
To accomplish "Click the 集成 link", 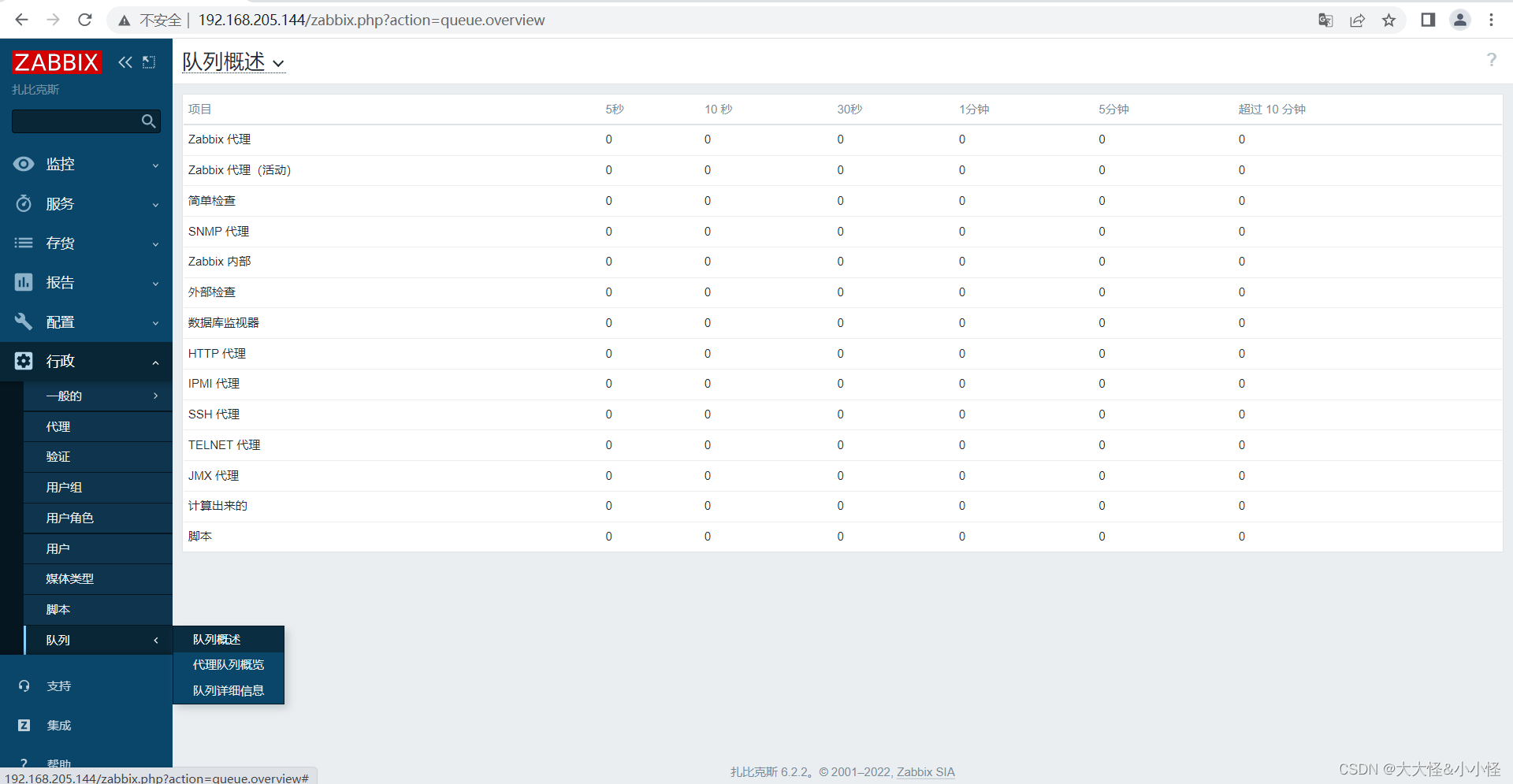I will pos(59,726).
